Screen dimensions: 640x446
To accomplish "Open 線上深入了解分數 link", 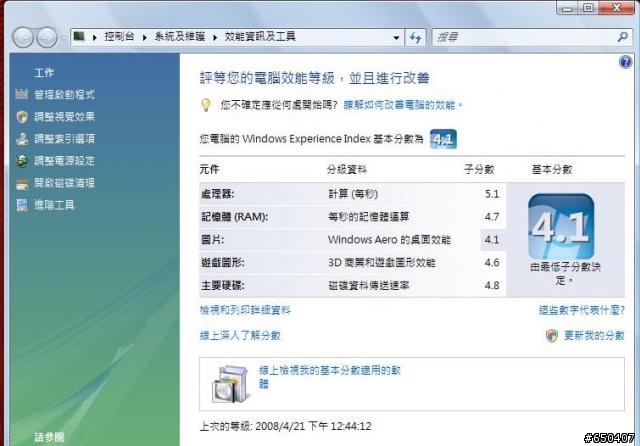I will [240, 335].
